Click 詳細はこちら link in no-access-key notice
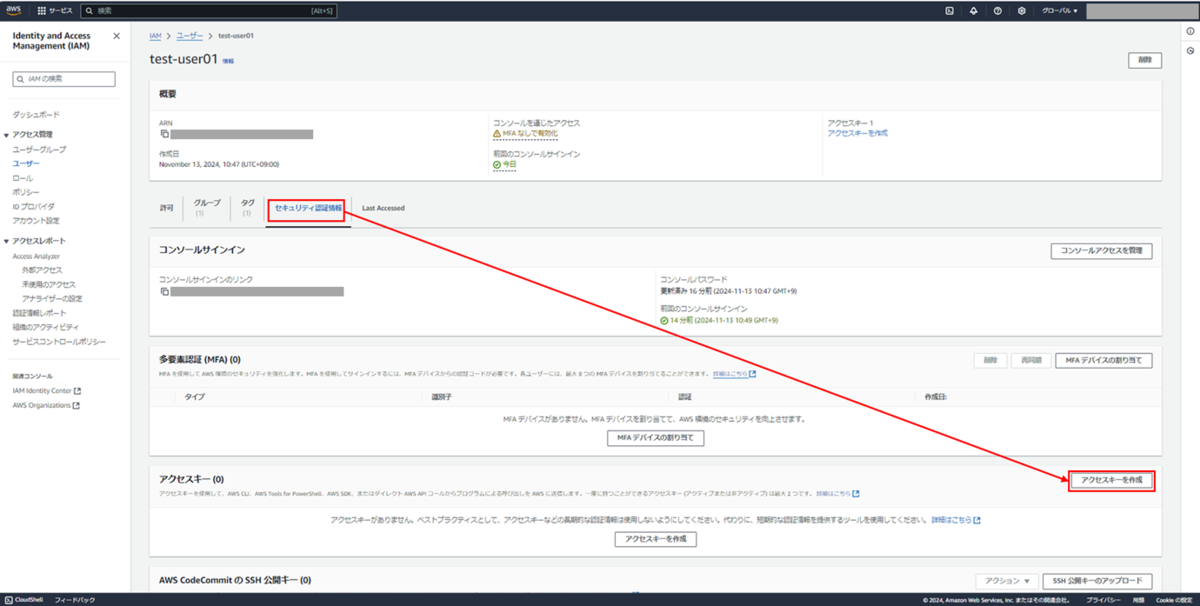The width and height of the screenshot is (1200, 606). tap(956, 520)
